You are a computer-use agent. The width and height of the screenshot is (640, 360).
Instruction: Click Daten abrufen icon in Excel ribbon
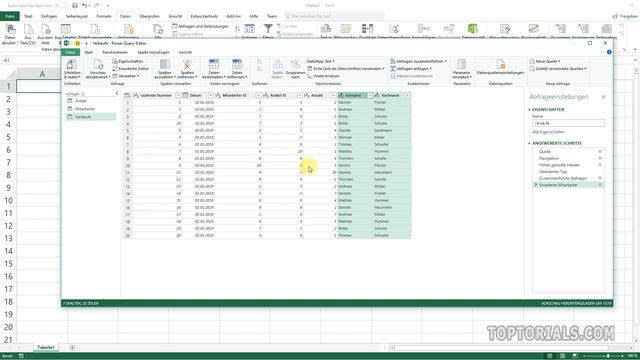pyautogui.click(x=10, y=29)
